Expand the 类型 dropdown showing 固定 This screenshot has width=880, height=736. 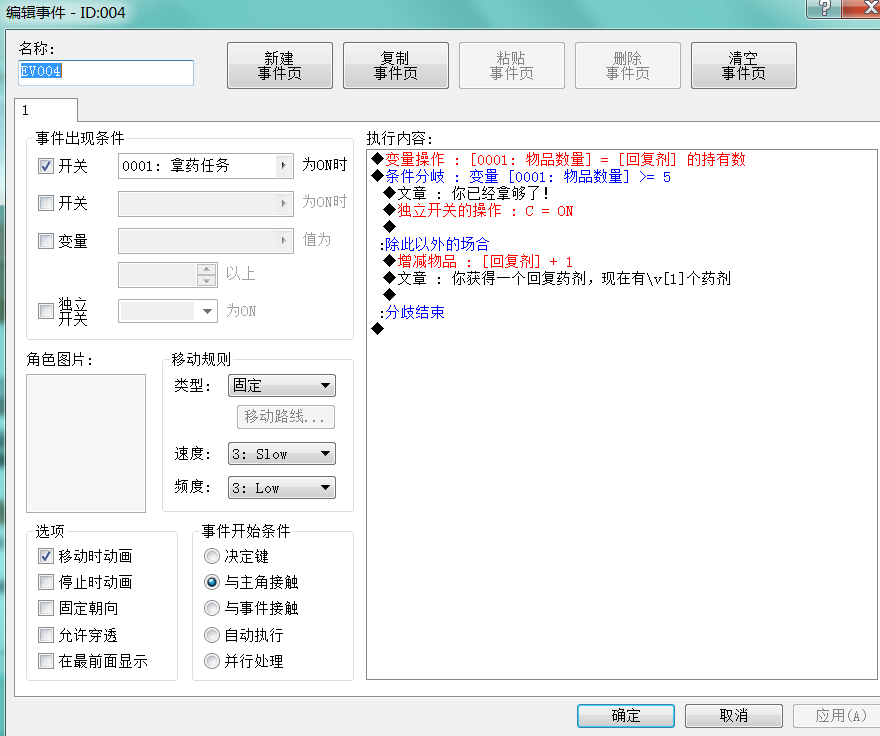[282, 386]
